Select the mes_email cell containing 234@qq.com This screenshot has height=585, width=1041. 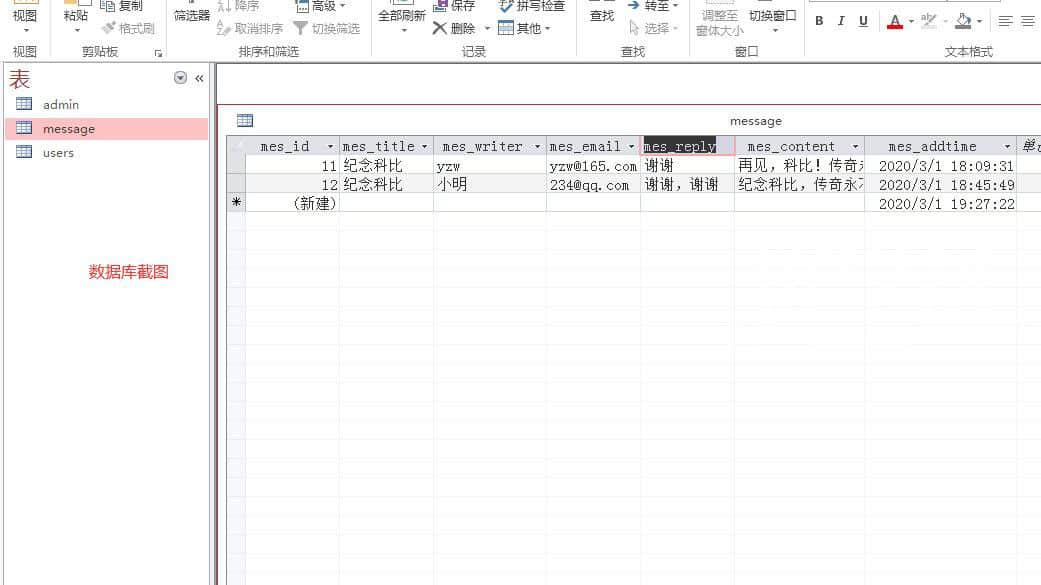click(592, 185)
